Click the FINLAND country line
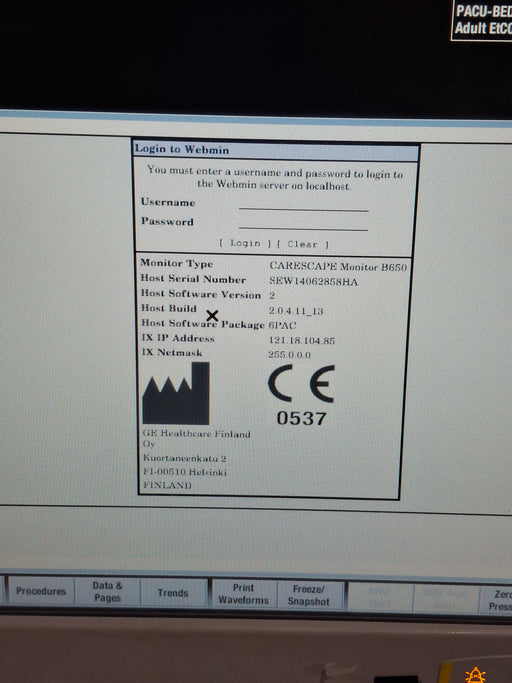Image resolution: width=512 pixels, height=683 pixels. (x=167, y=485)
